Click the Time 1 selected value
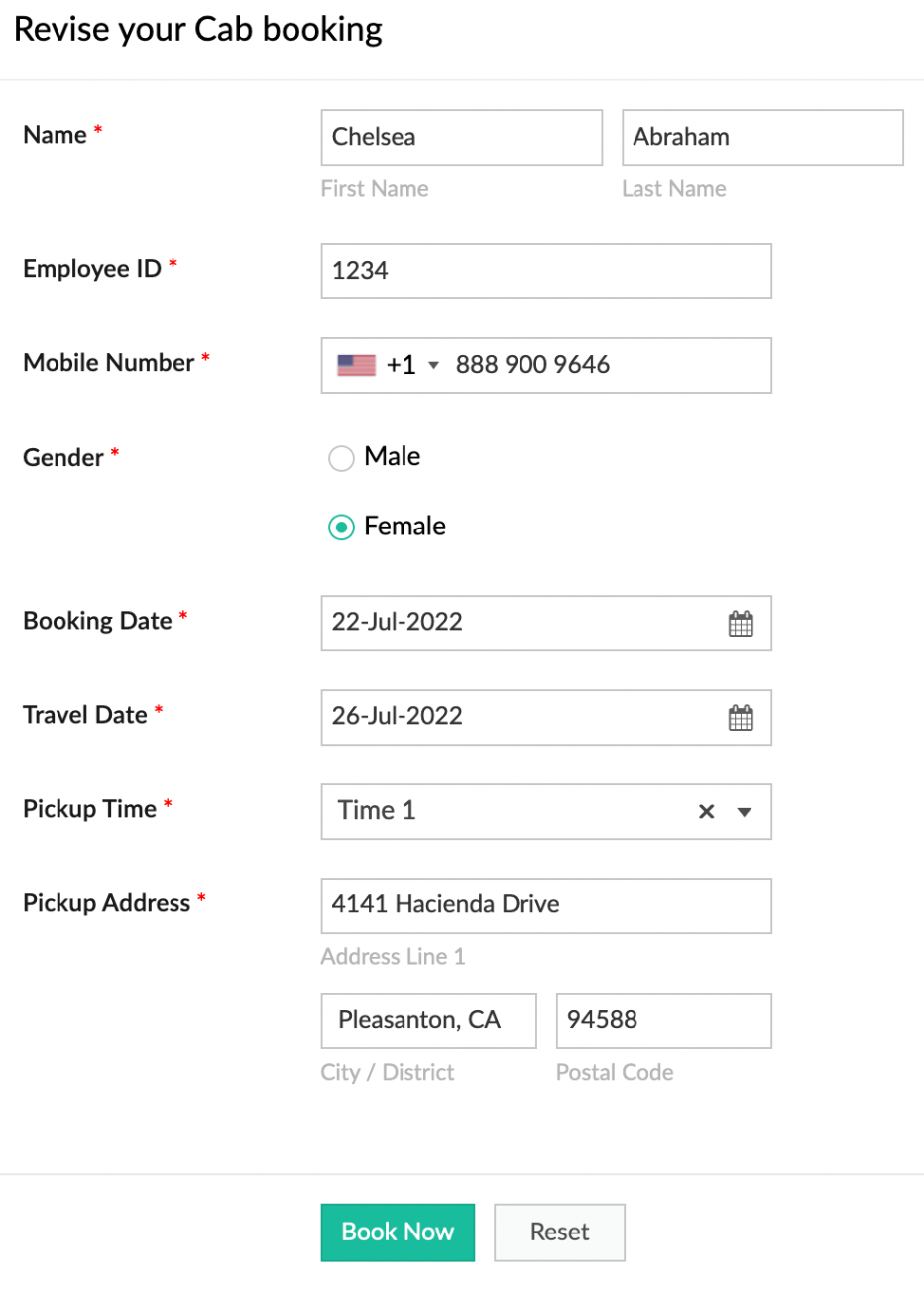The image size is (924, 1292). coord(377,811)
